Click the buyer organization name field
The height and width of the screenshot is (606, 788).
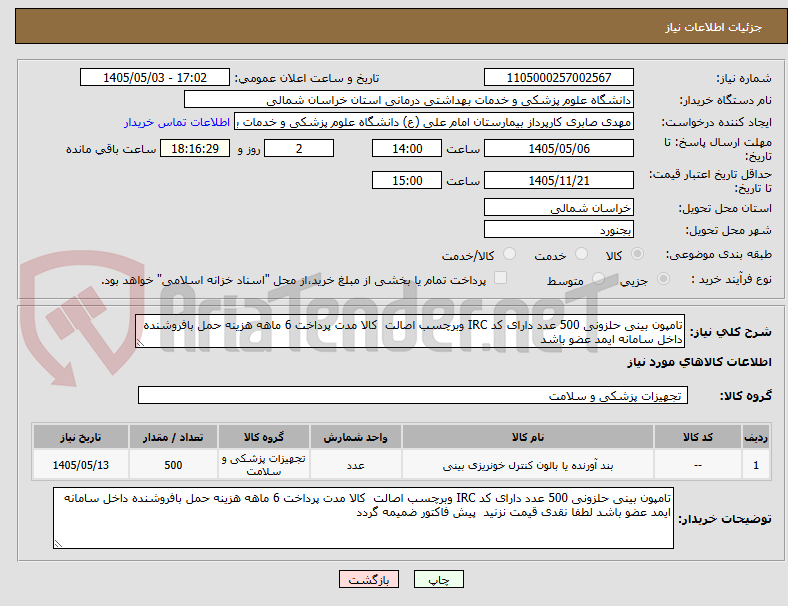pyautogui.click(x=409, y=99)
